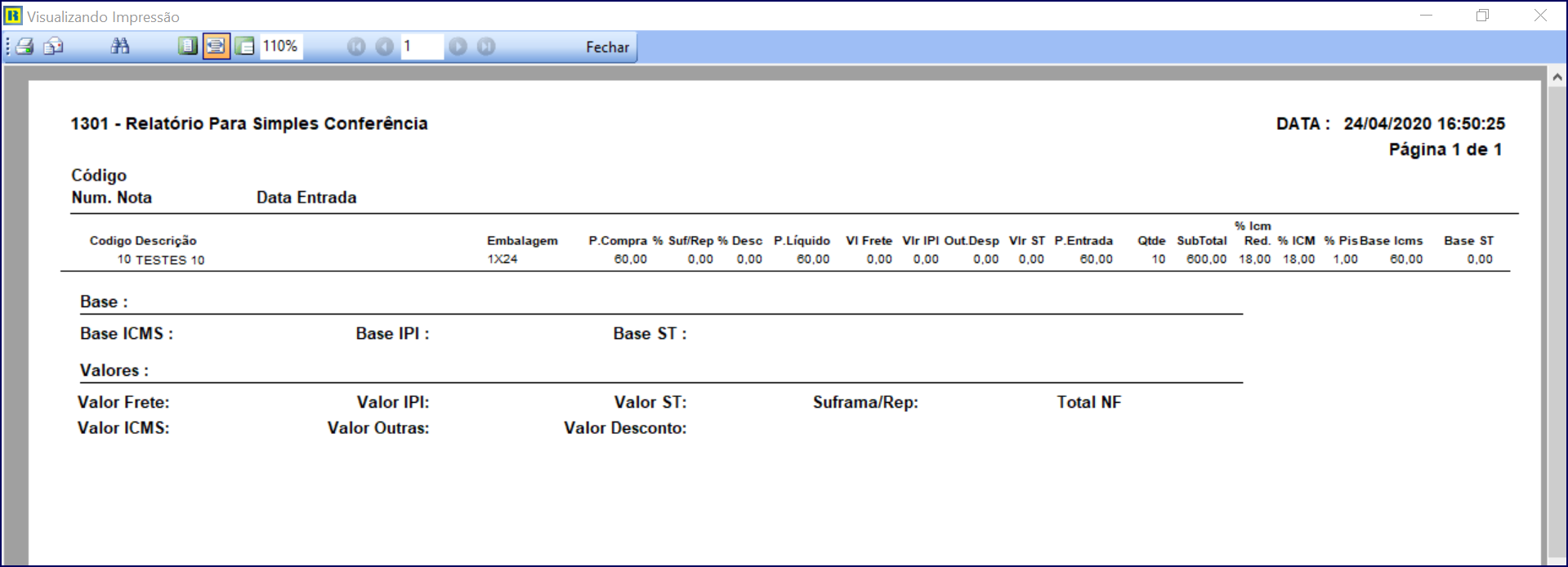The image size is (1568, 567).
Task: Toggle the page width view icon
Action: pos(216,47)
